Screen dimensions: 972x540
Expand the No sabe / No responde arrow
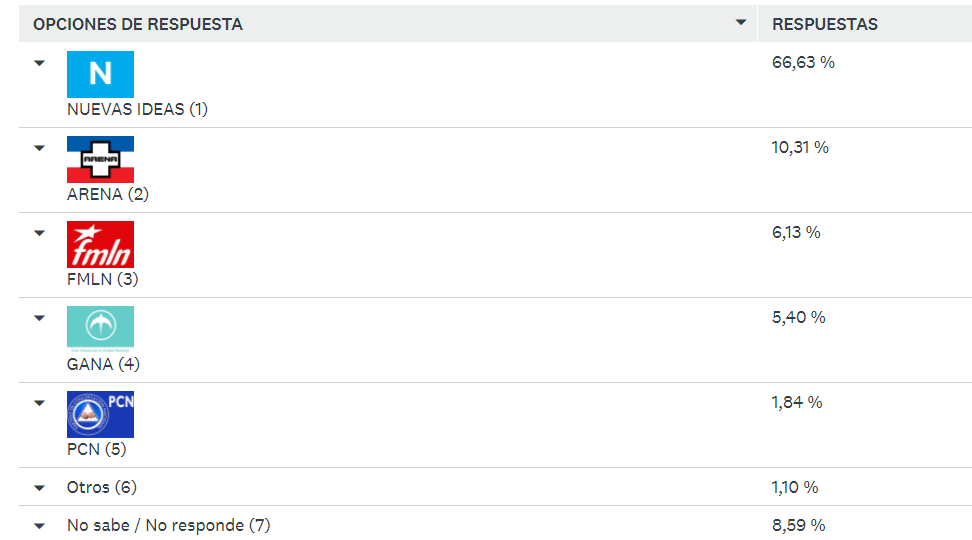click(40, 526)
